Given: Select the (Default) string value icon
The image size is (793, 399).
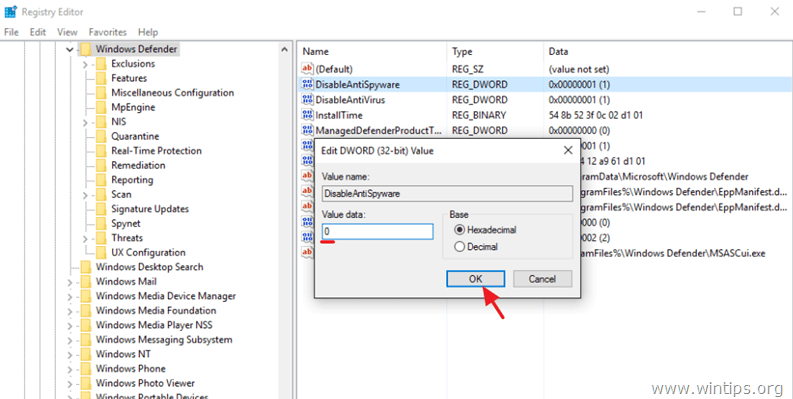Looking at the screenshot, I should pos(307,69).
